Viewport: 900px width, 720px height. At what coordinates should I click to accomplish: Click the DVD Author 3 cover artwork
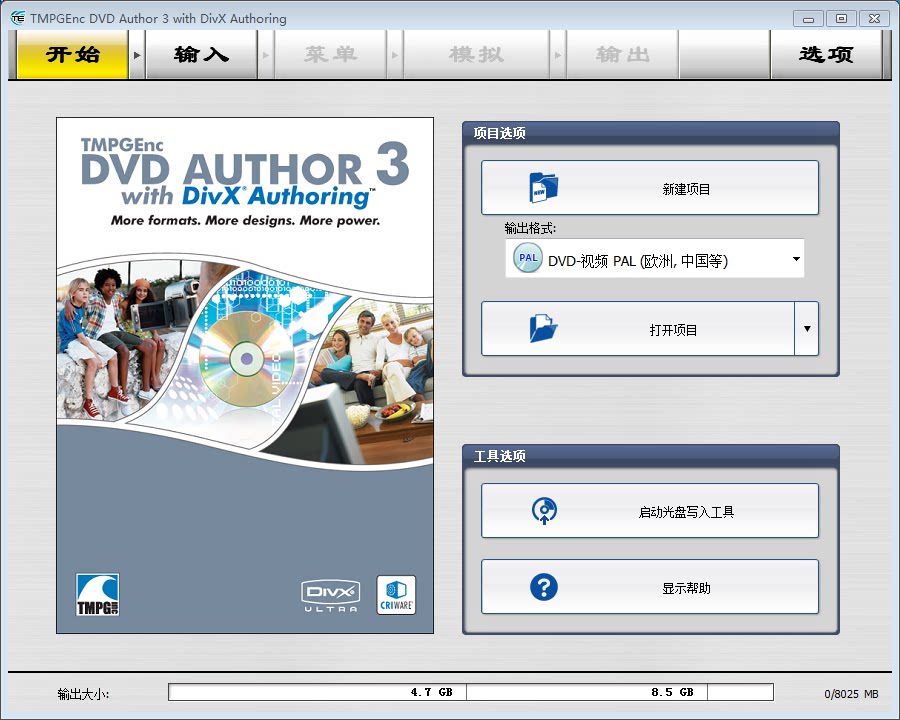[x=245, y=375]
